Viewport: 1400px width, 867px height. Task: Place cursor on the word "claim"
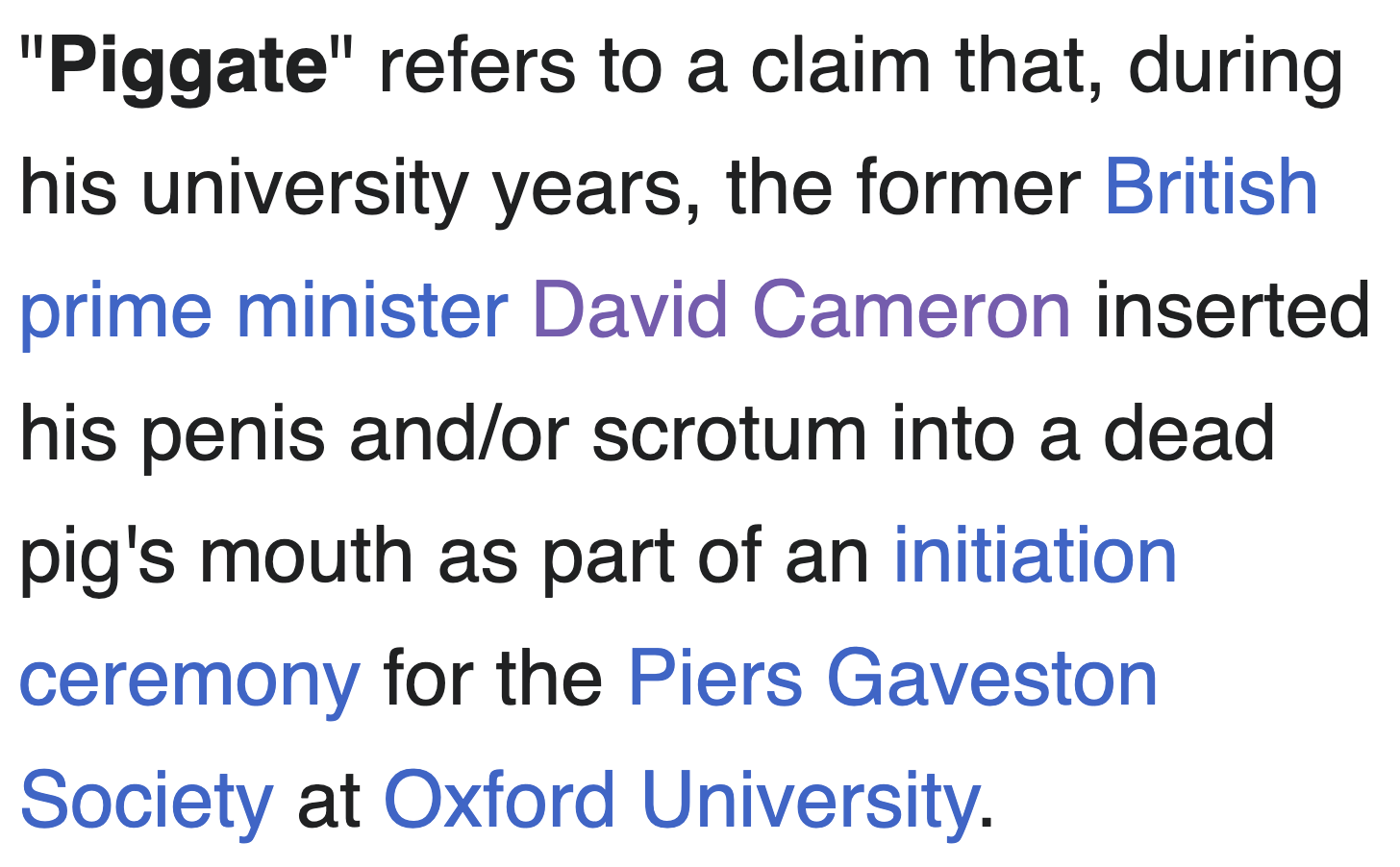point(839,67)
